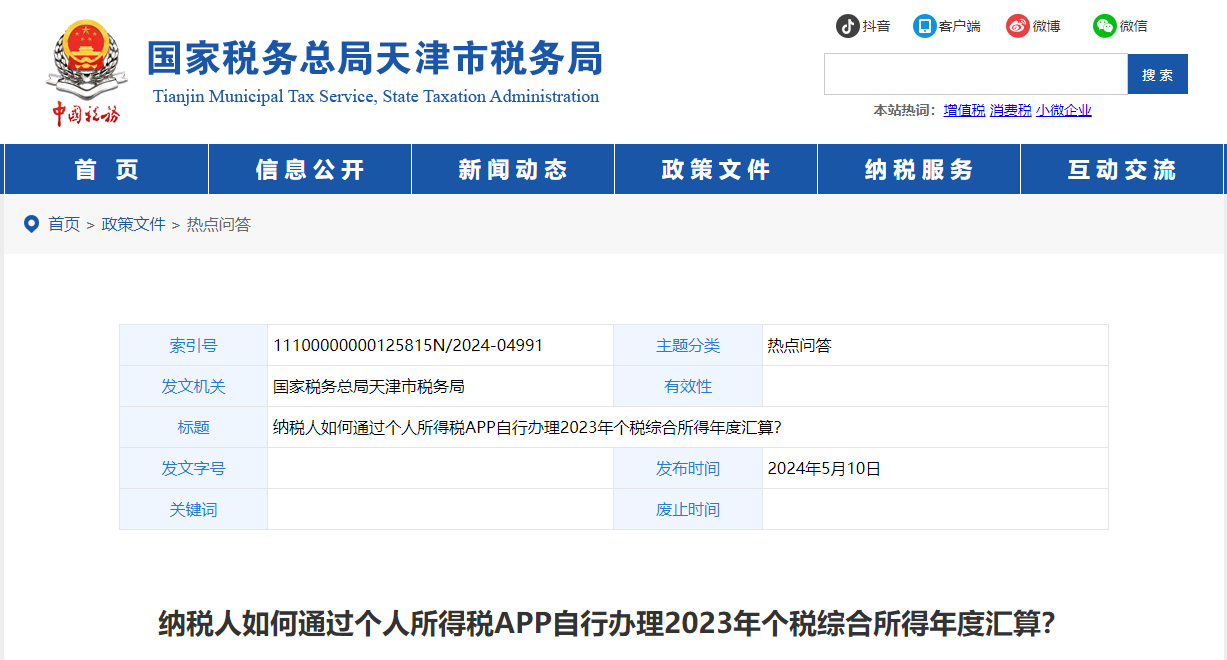Go to the 首页 navigation tab

tap(107, 169)
